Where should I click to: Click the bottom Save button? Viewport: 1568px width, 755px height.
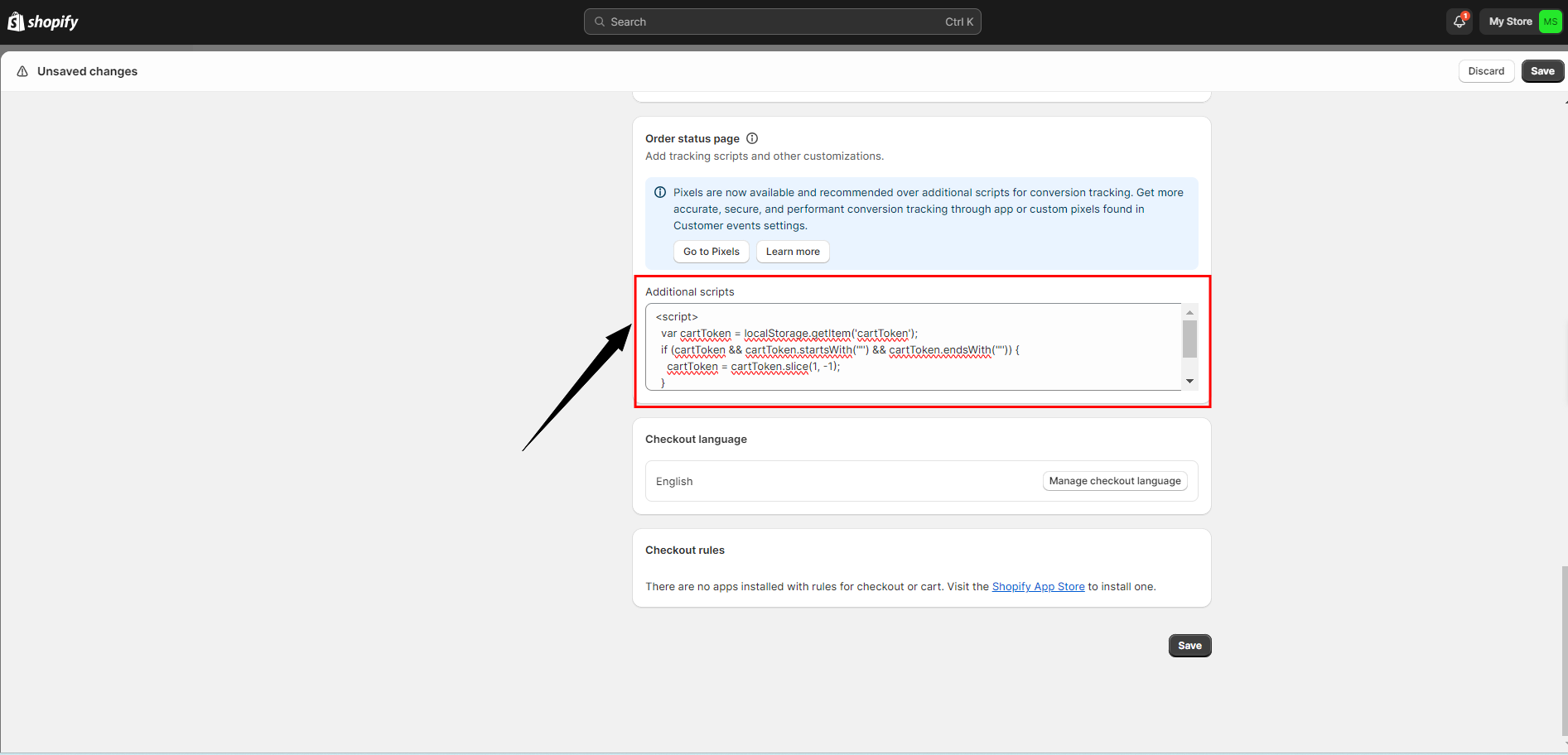[1189, 646]
